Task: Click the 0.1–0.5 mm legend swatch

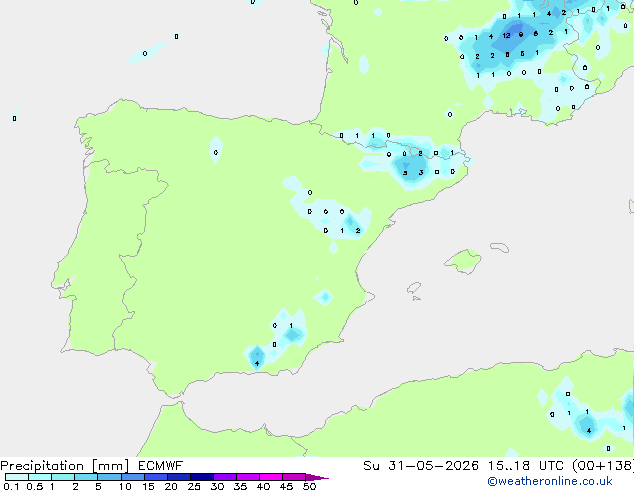Action: pyautogui.click(x=17, y=477)
